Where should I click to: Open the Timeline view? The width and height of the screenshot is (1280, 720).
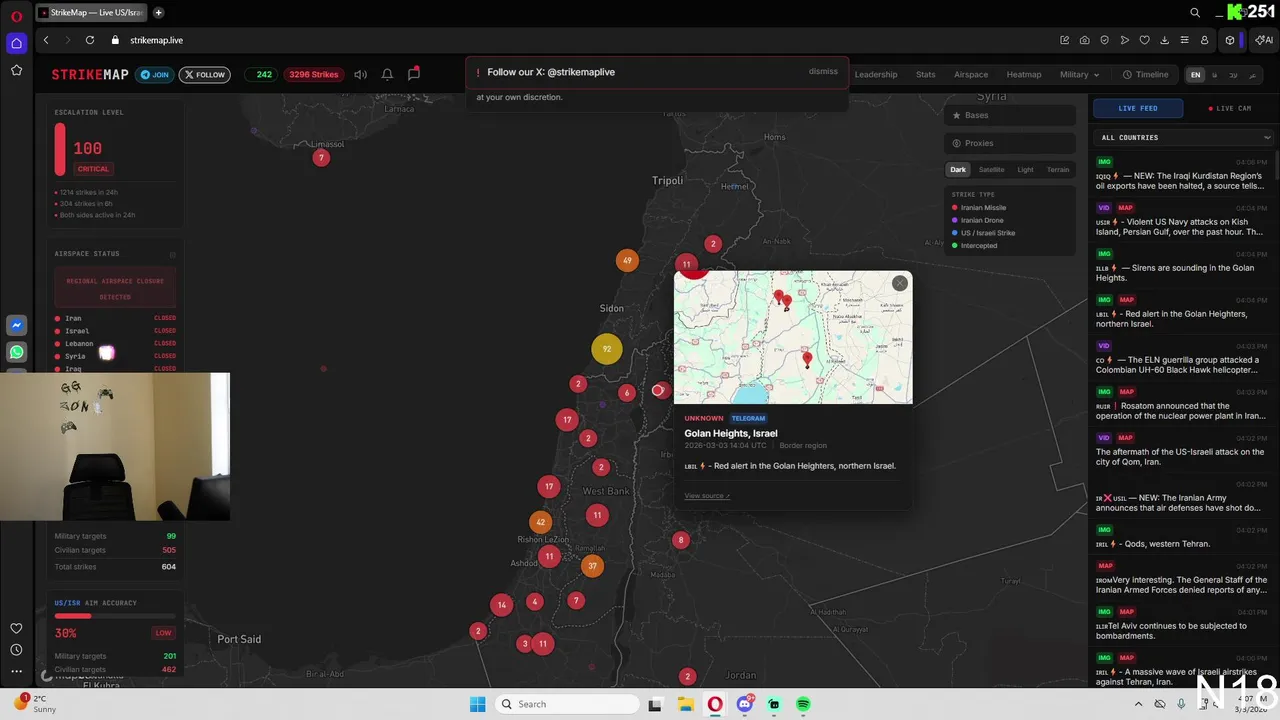(1146, 74)
